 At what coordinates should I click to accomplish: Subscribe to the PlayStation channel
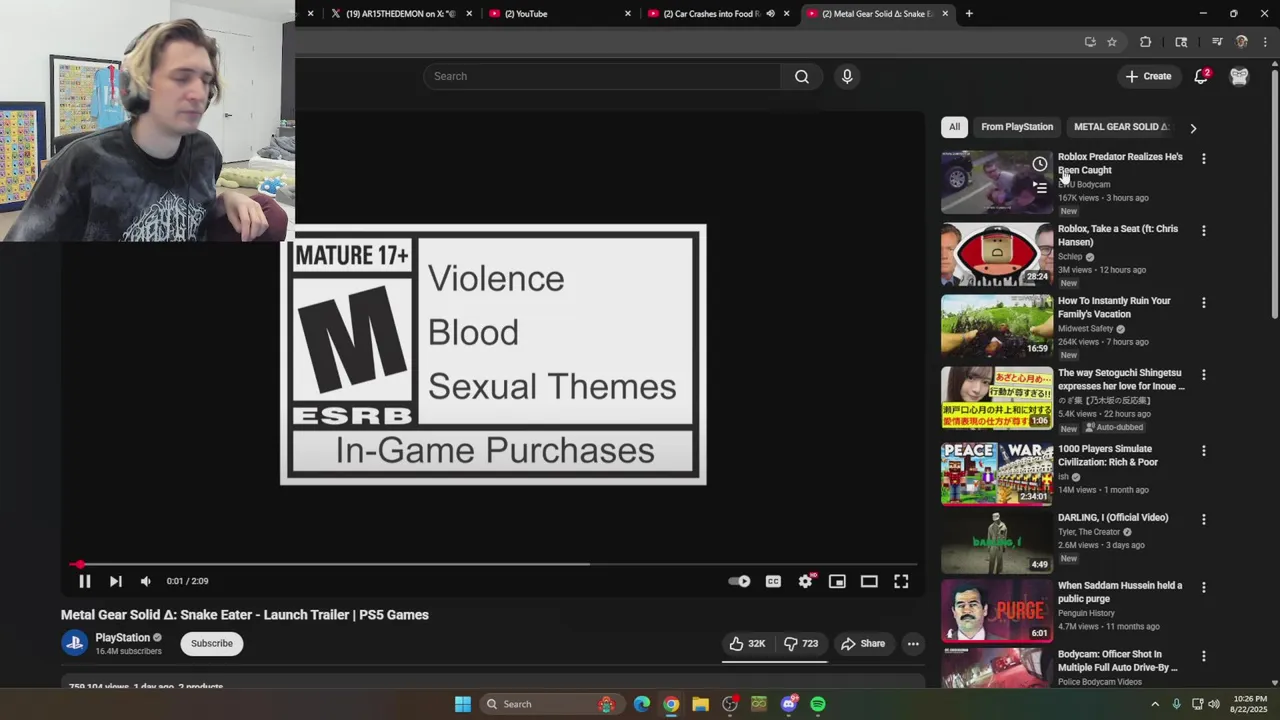pyautogui.click(x=212, y=643)
